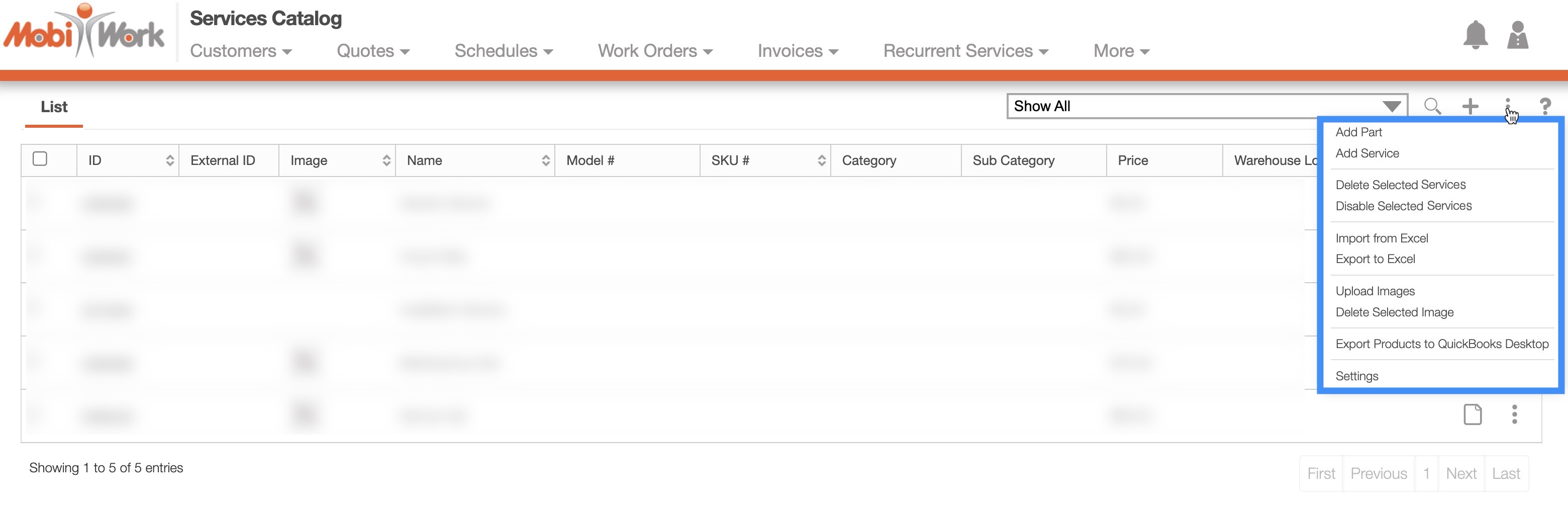Open Settings from the dropdown menu
Image resolution: width=1568 pixels, height=506 pixels.
pyautogui.click(x=1356, y=376)
